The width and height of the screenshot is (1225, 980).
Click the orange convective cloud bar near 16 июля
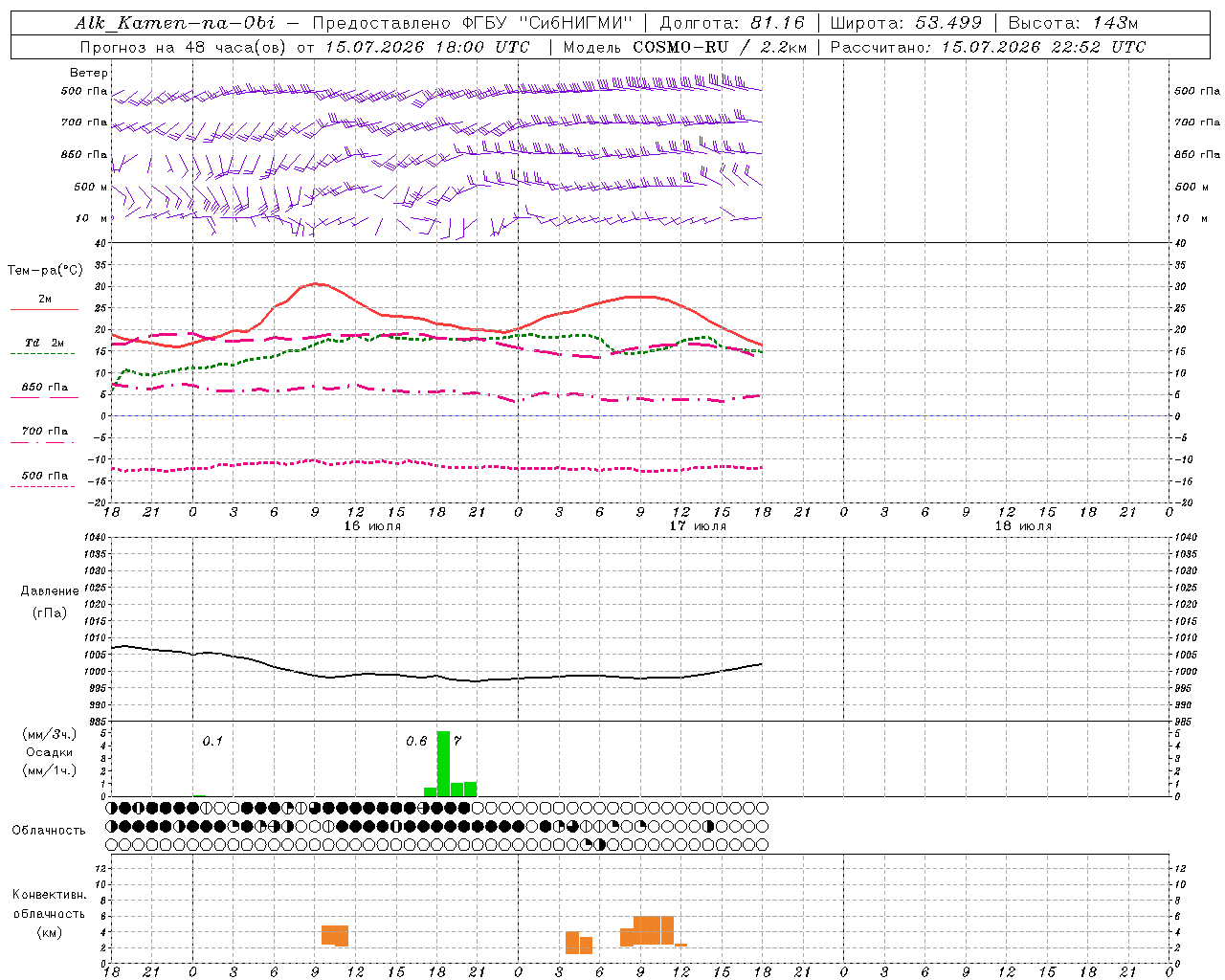(335, 935)
